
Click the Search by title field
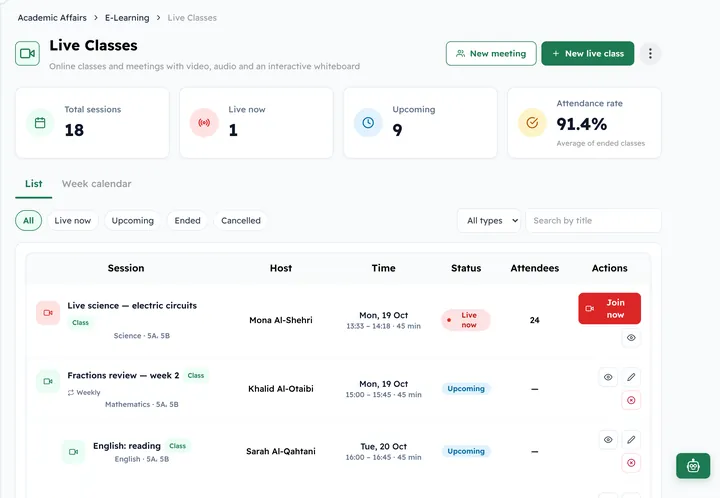click(x=593, y=221)
